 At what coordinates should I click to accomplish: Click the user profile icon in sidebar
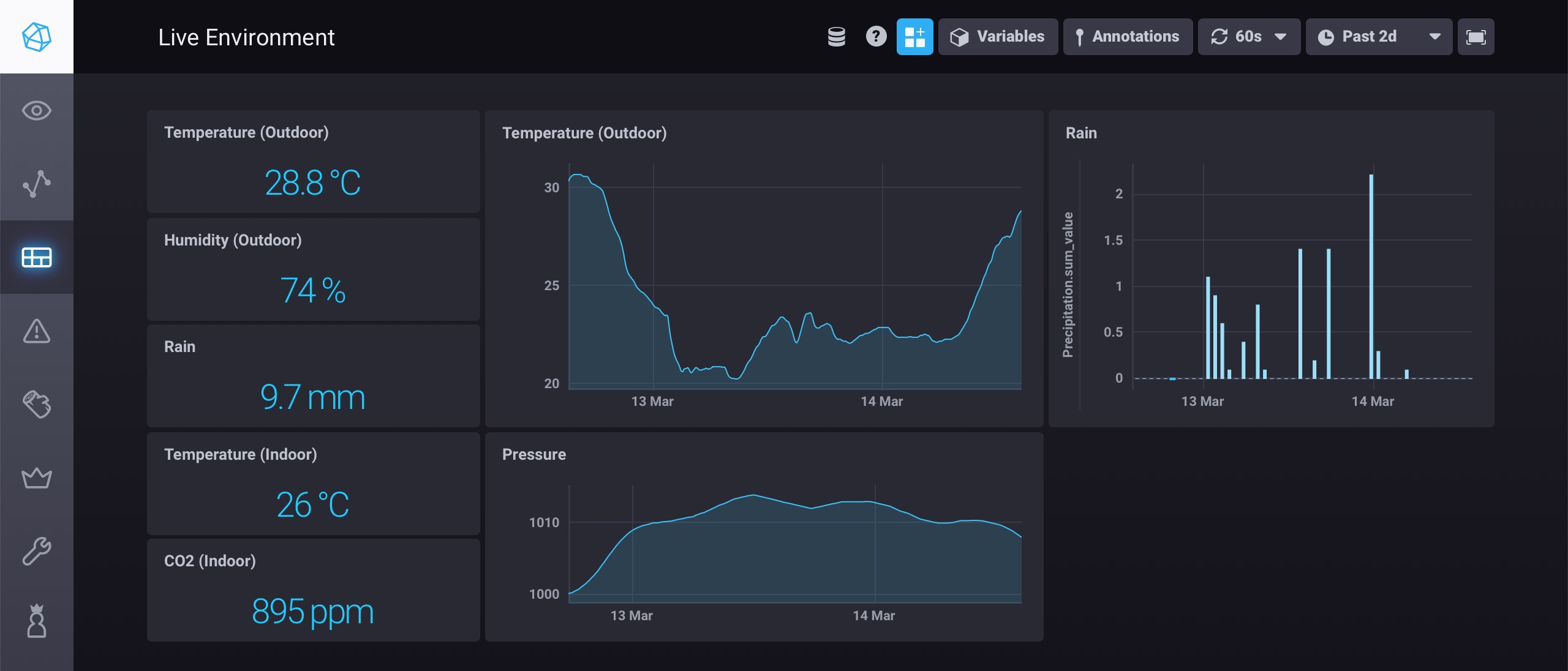[x=37, y=621]
